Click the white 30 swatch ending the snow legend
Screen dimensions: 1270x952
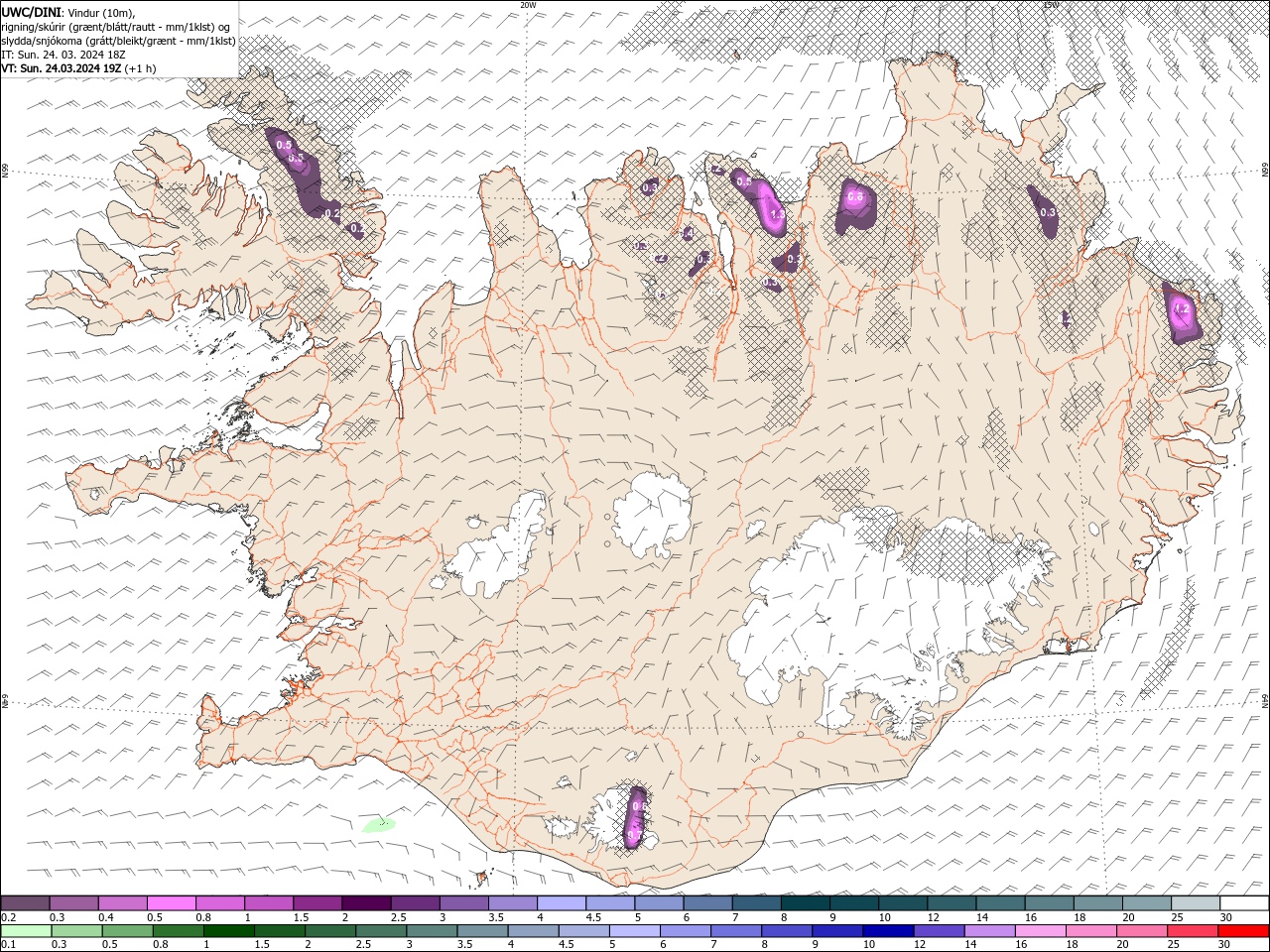point(1244,903)
